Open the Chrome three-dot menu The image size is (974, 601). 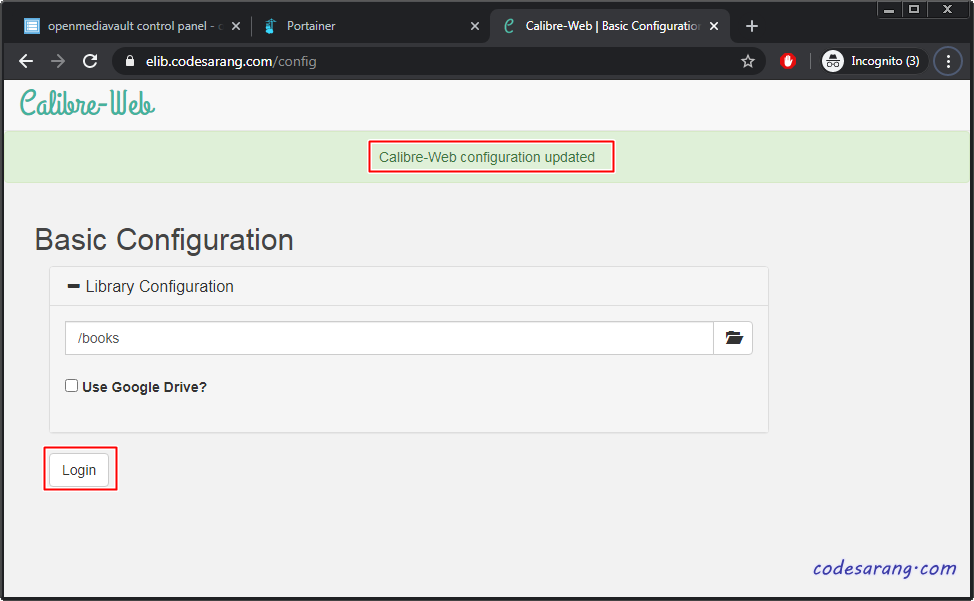click(x=948, y=61)
